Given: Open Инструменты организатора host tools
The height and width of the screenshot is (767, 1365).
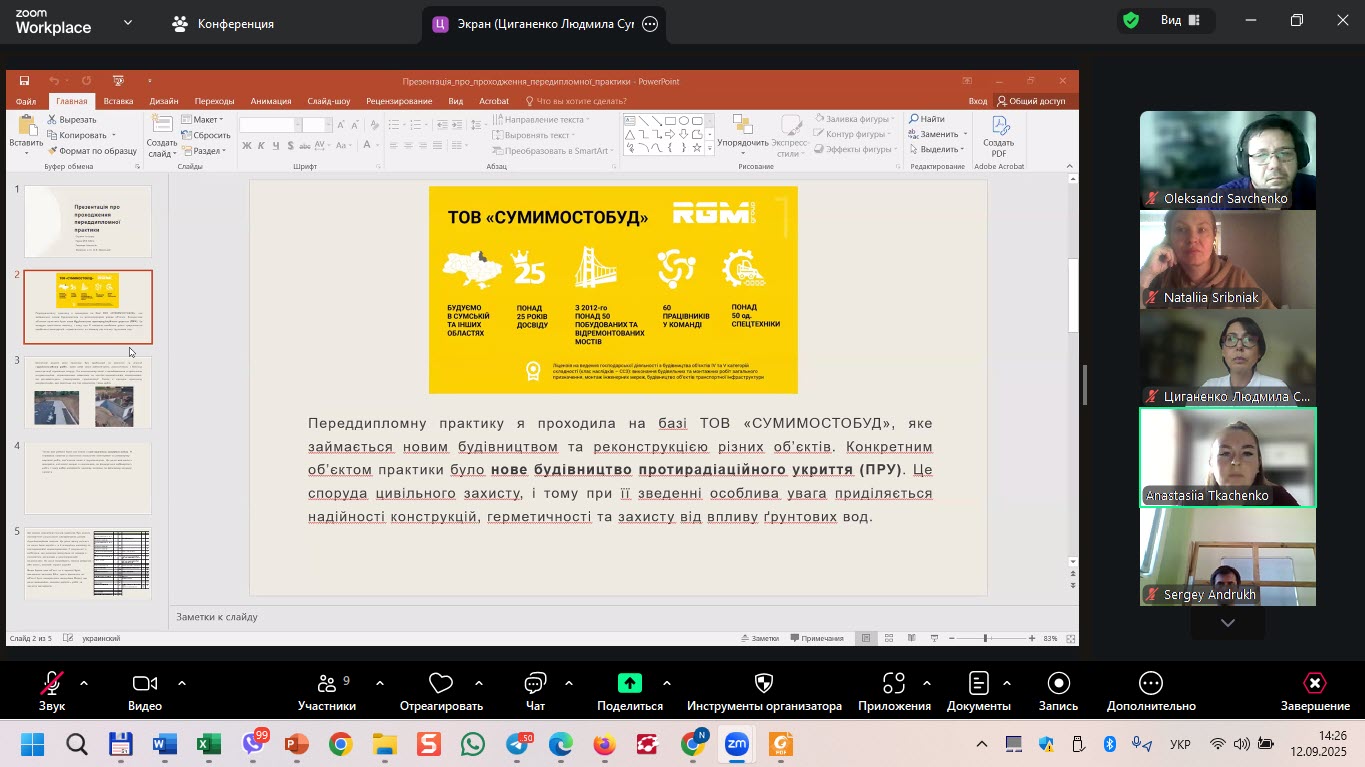Looking at the screenshot, I should (764, 691).
